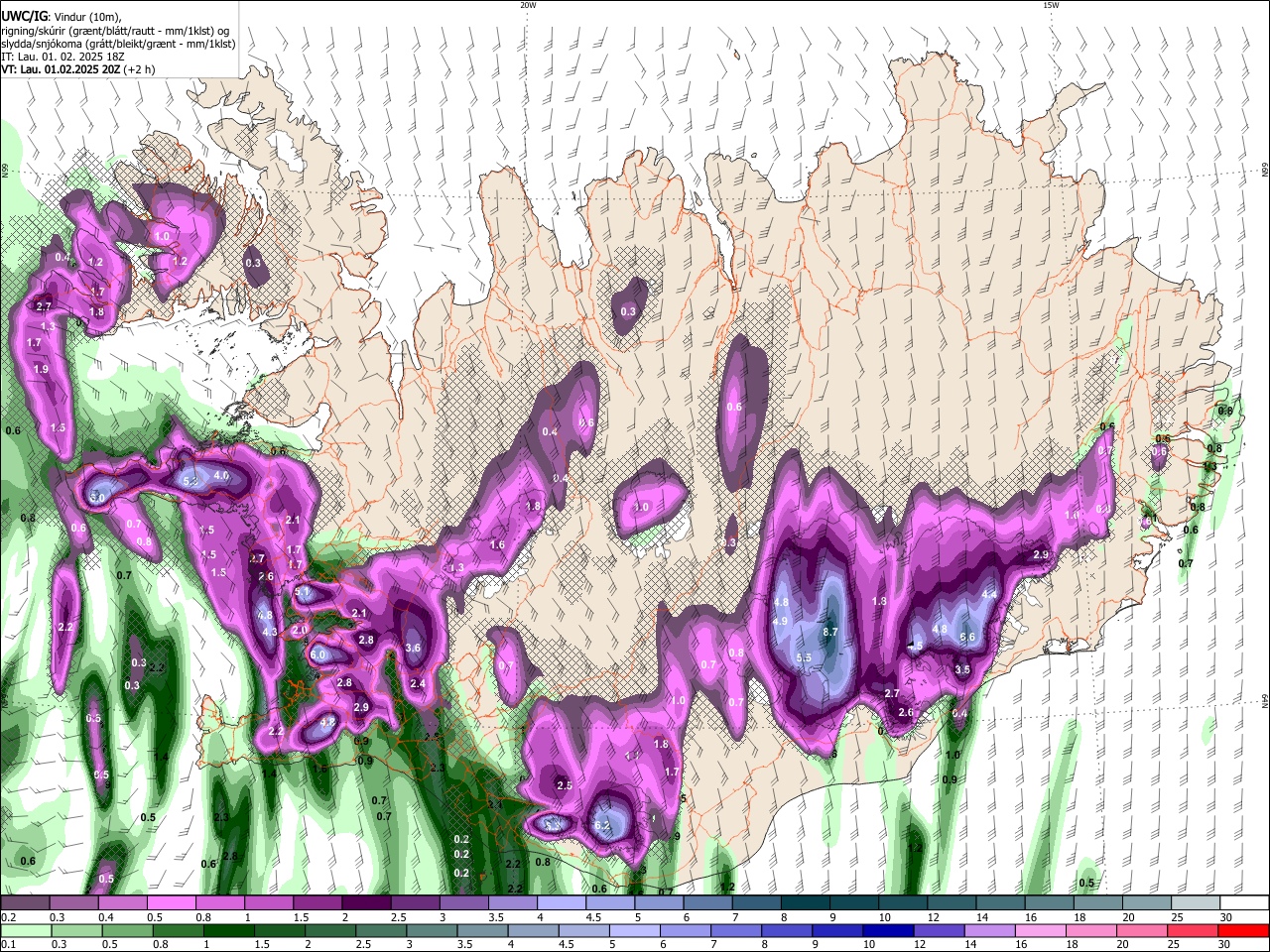Click the 4.3 precipitation value on the map
Image resolution: width=1270 pixels, height=952 pixels.
(269, 632)
